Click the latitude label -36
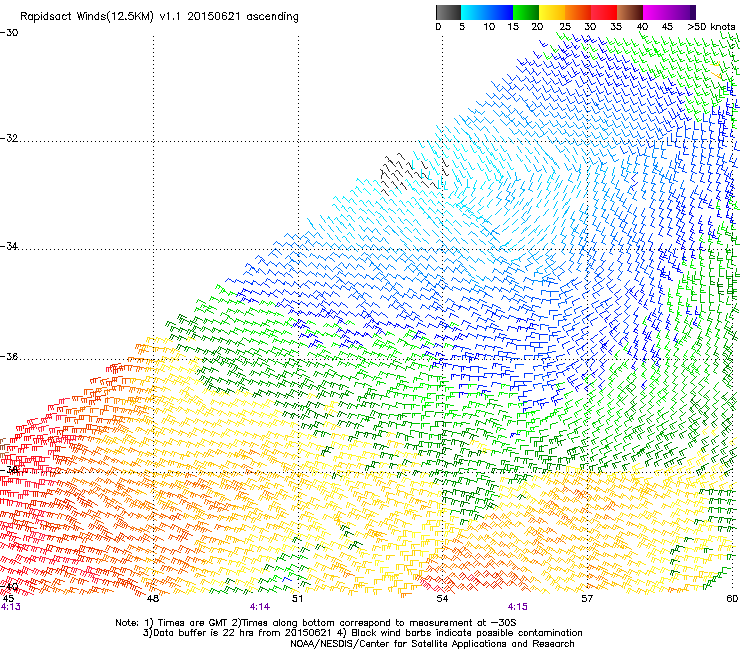The width and height of the screenshot is (740, 650). click(x=9, y=356)
